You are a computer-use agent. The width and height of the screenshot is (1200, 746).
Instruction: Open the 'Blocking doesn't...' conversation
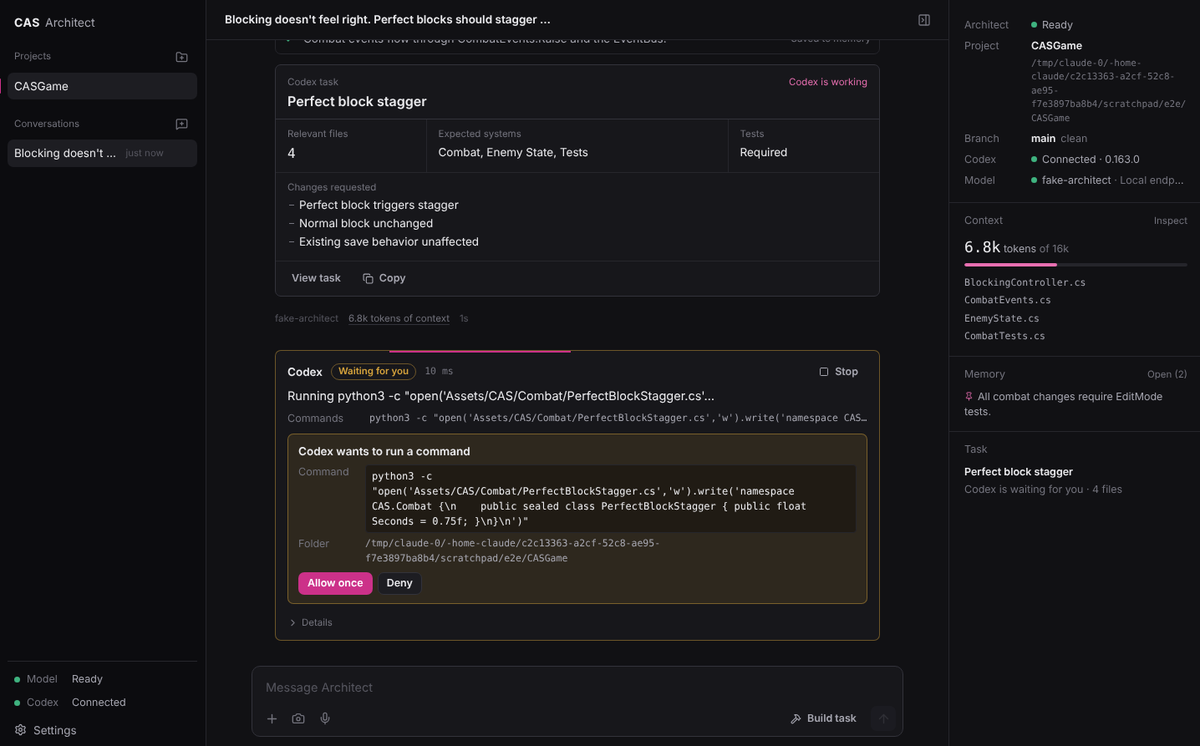click(x=102, y=153)
